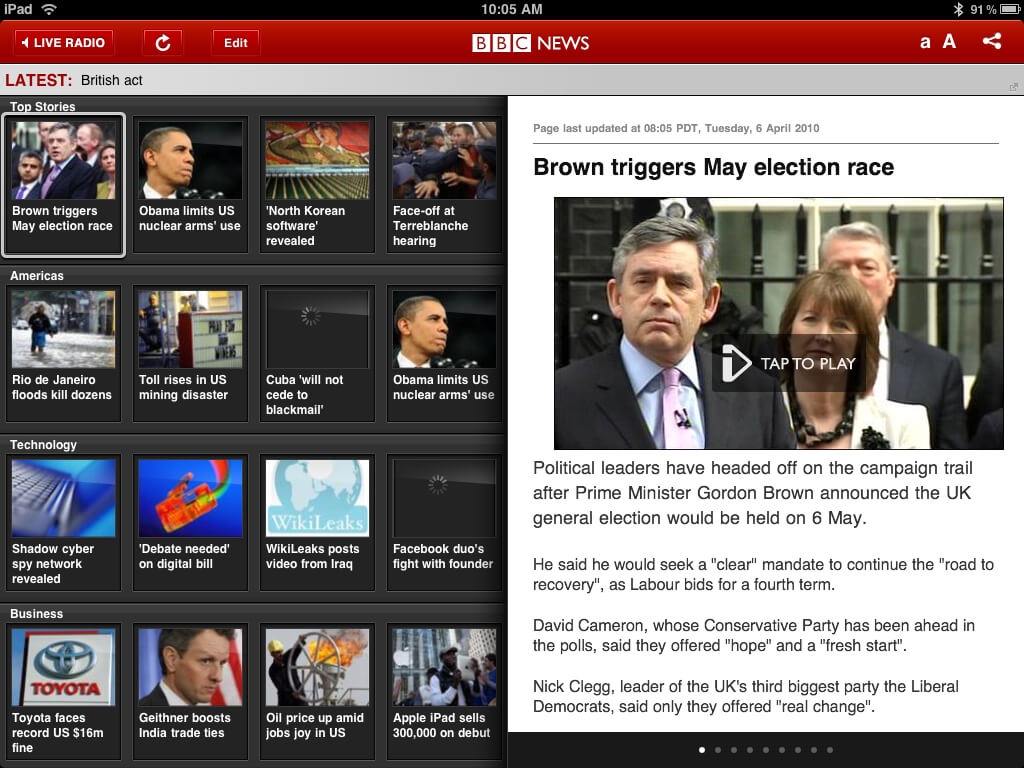The height and width of the screenshot is (768, 1024).
Task: Tap the Wi-Fi status icon
Action: point(48,9)
